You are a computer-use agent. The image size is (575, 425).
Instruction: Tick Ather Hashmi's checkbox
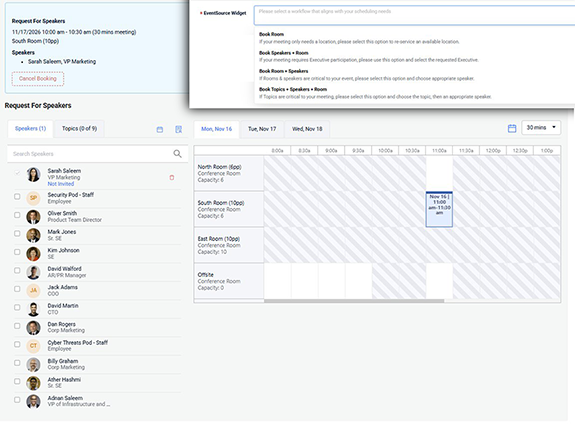[17, 381]
